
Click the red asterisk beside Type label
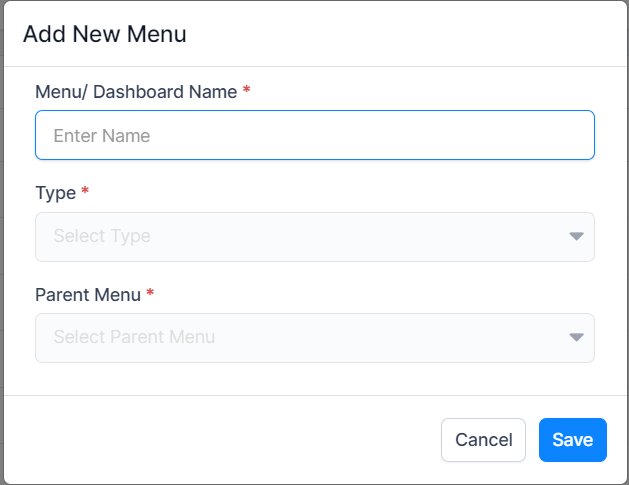[x=85, y=192]
